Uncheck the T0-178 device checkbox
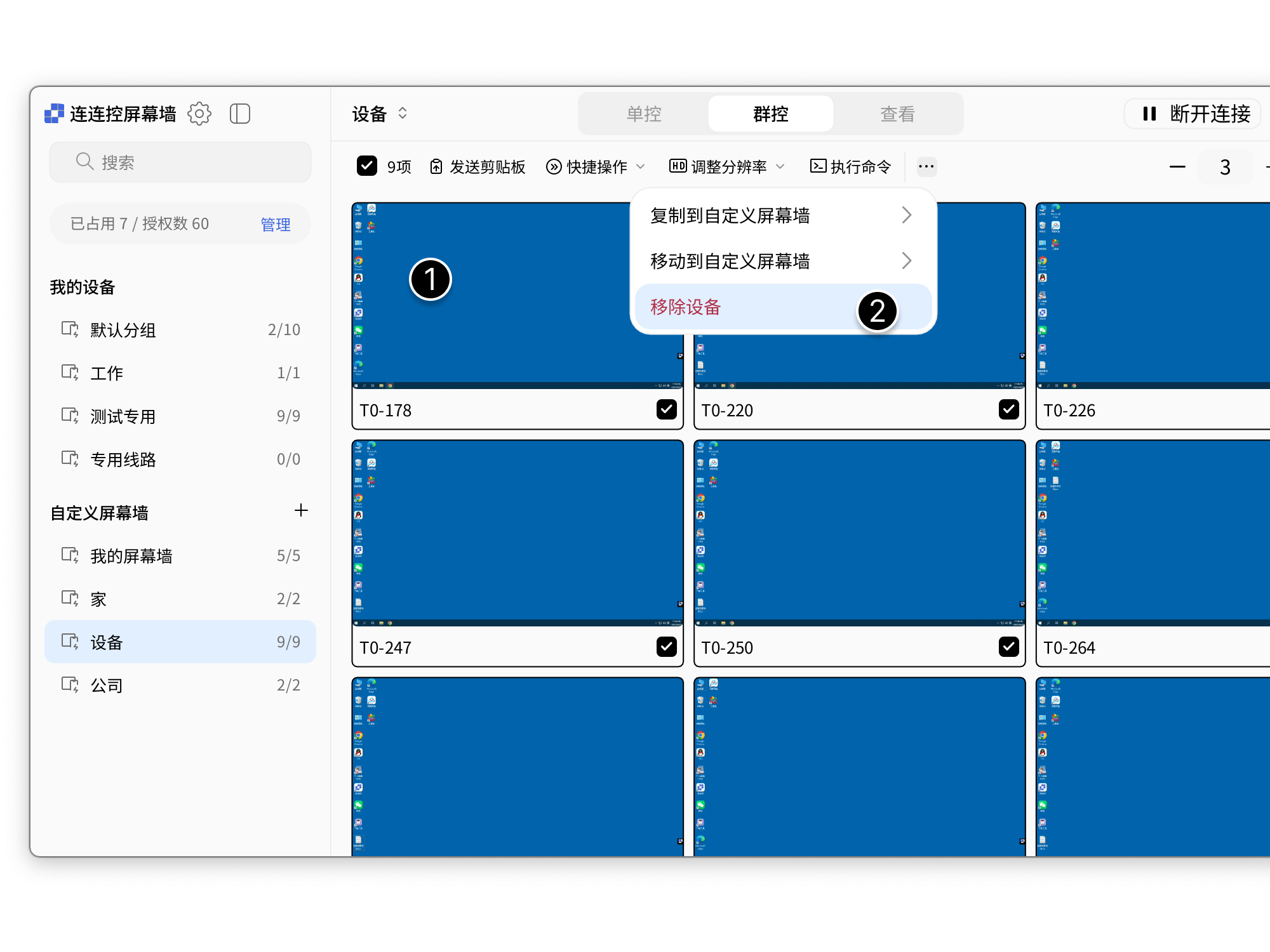The height and width of the screenshot is (952, 1270). 666,410
